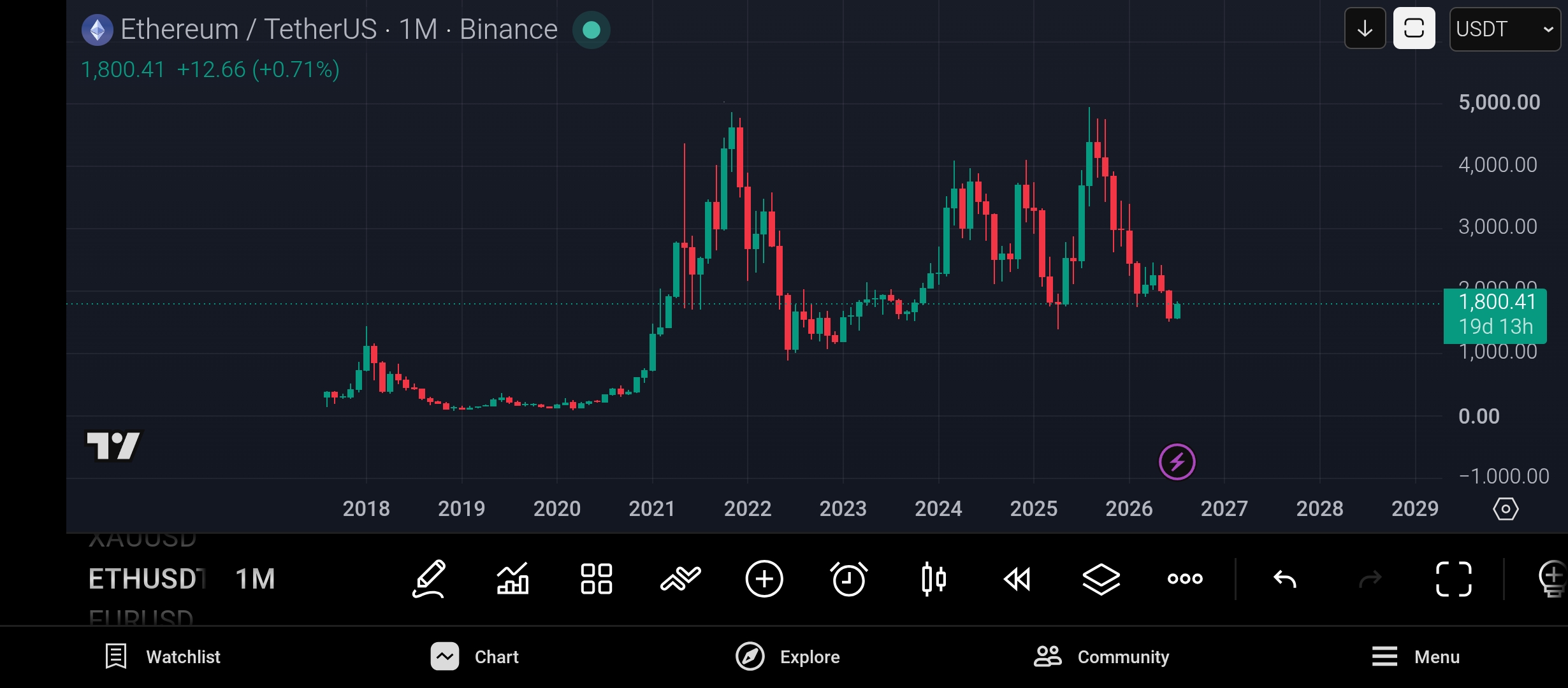Tap the plus circle add symbol icon
This screenshot has width=1568, height=688.
(x=764, y=579)
